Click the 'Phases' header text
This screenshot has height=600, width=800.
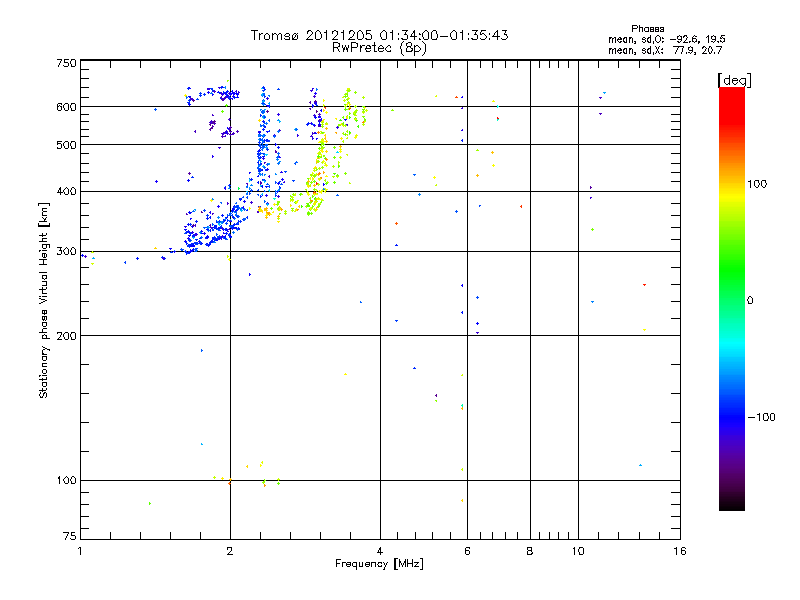pos(647,29)
